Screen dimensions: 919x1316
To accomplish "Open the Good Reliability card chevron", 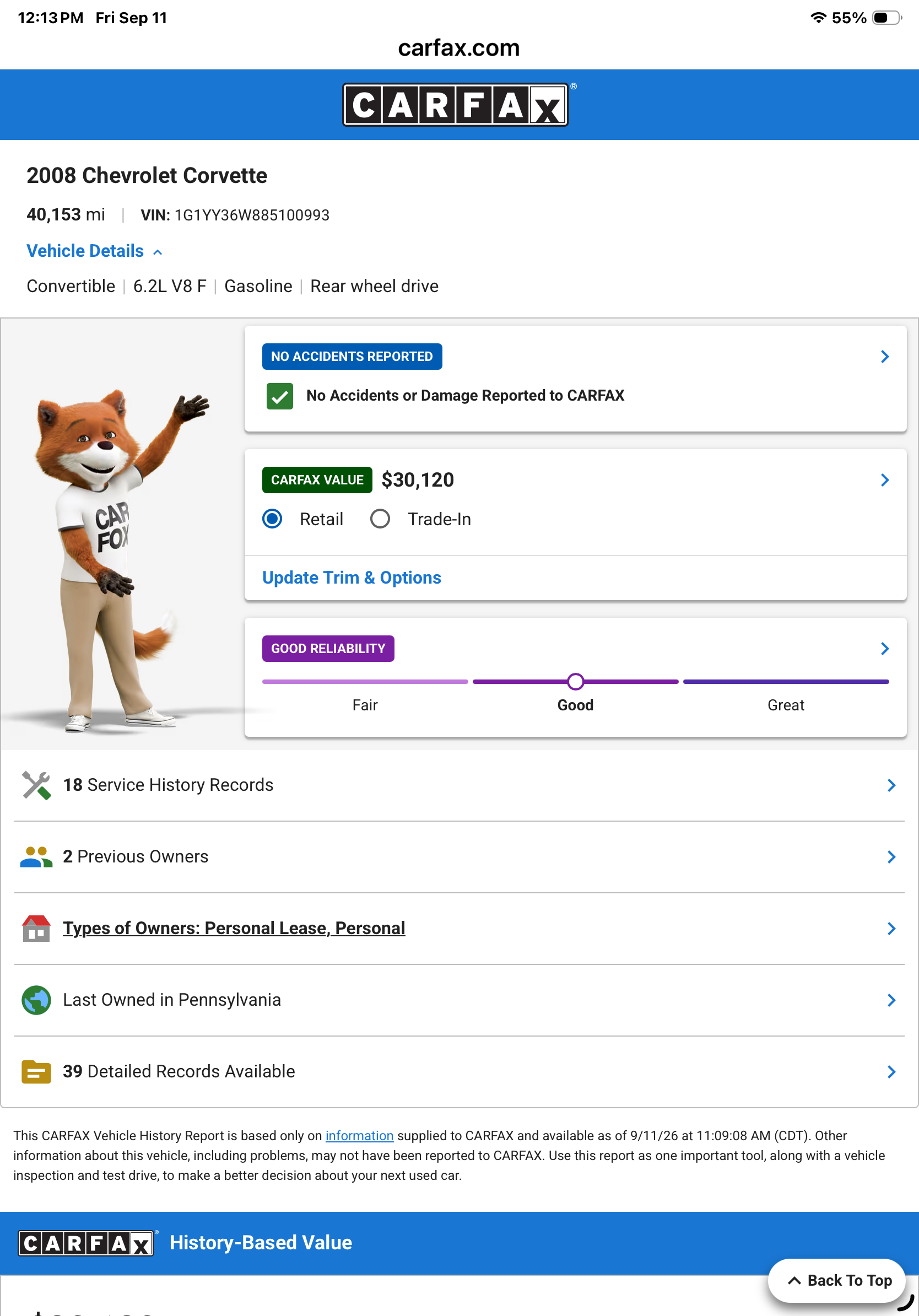I will click(885, 648).
